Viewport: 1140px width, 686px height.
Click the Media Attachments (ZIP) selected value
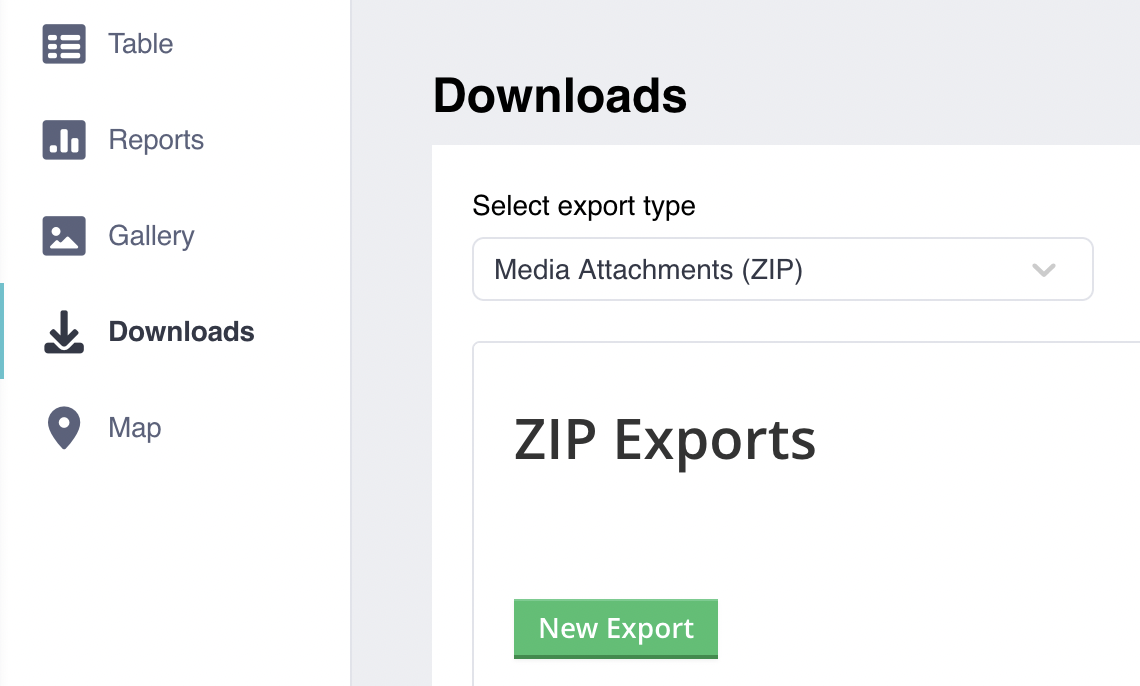[x=648, y=270]
